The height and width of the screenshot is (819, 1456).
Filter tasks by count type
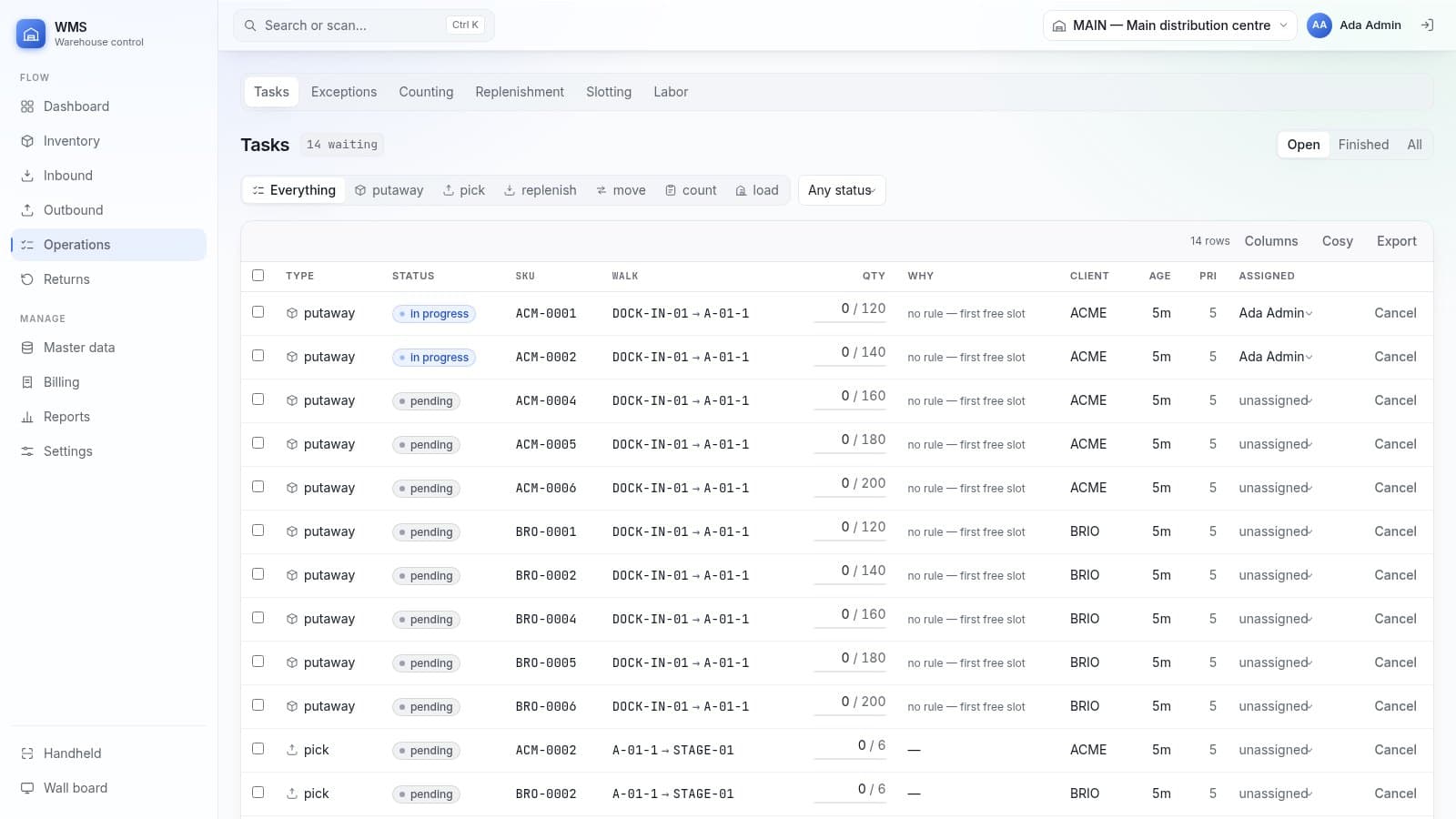691,190
